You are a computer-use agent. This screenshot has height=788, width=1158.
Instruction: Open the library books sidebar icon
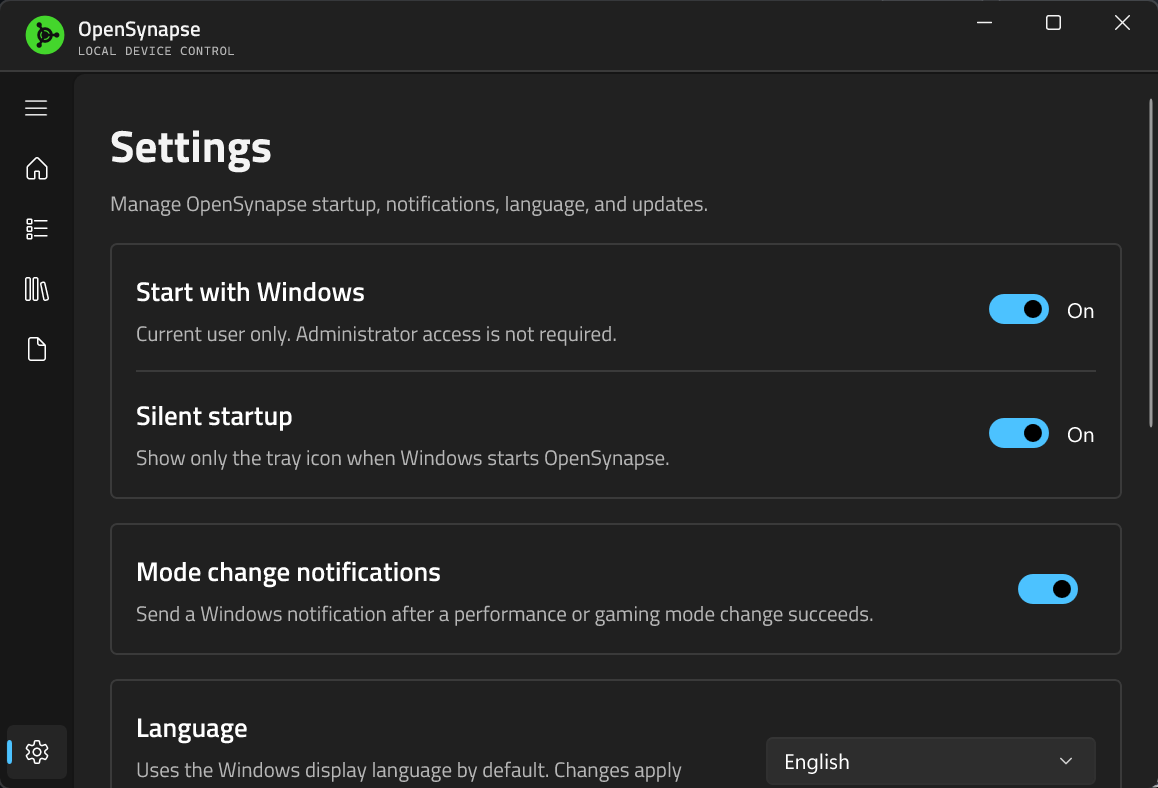(36, 289)
